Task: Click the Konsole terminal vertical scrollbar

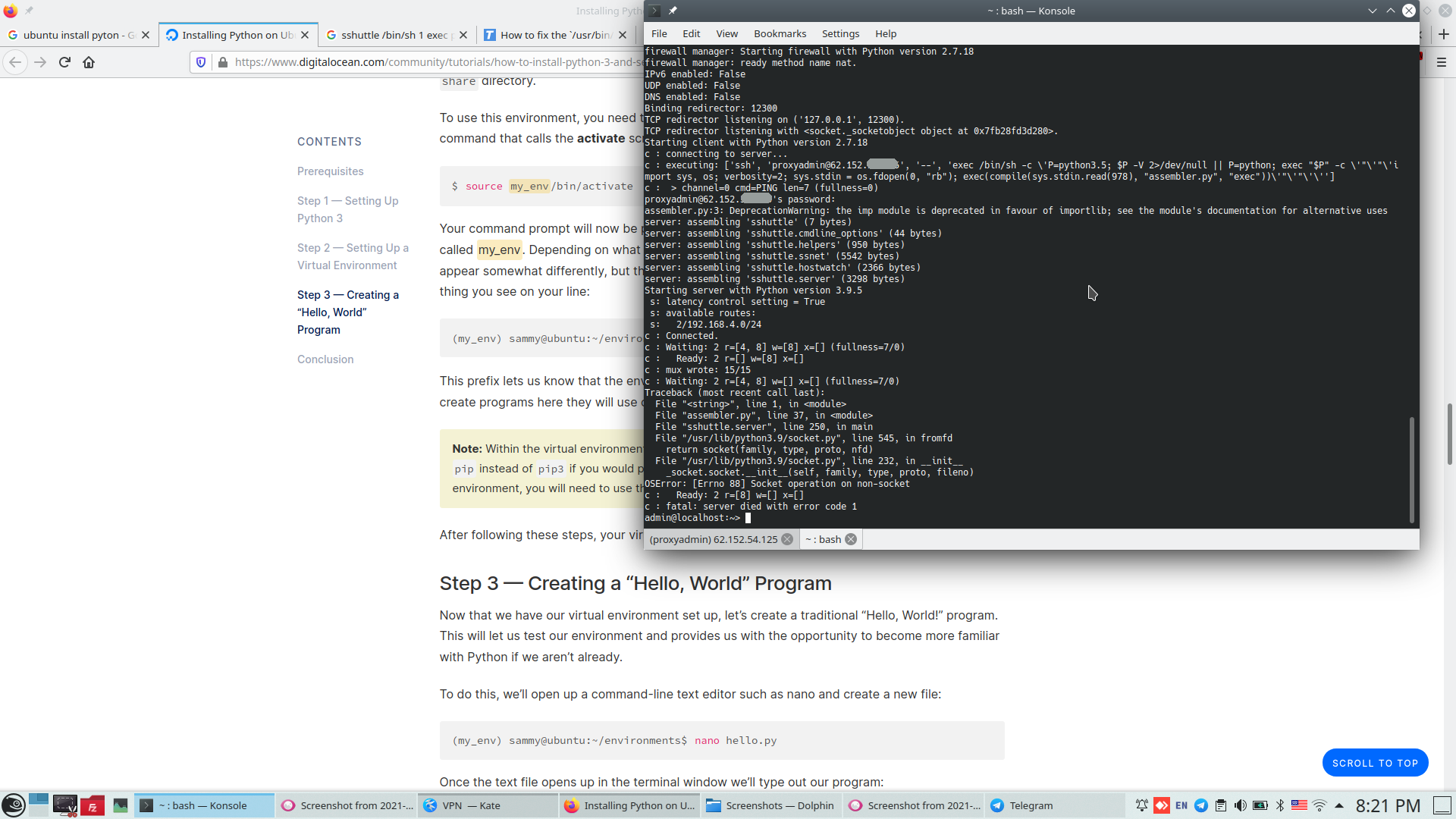Action: (1411, 470)
